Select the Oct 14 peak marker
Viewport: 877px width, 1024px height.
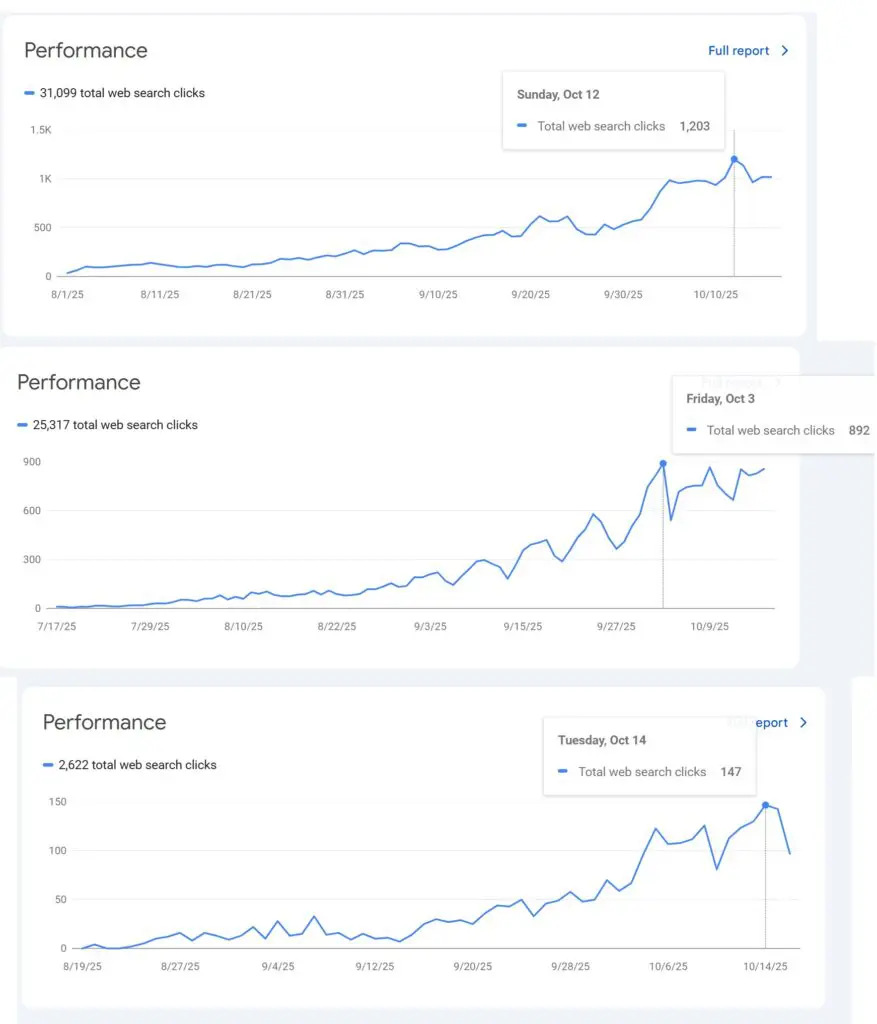[766, 804]
